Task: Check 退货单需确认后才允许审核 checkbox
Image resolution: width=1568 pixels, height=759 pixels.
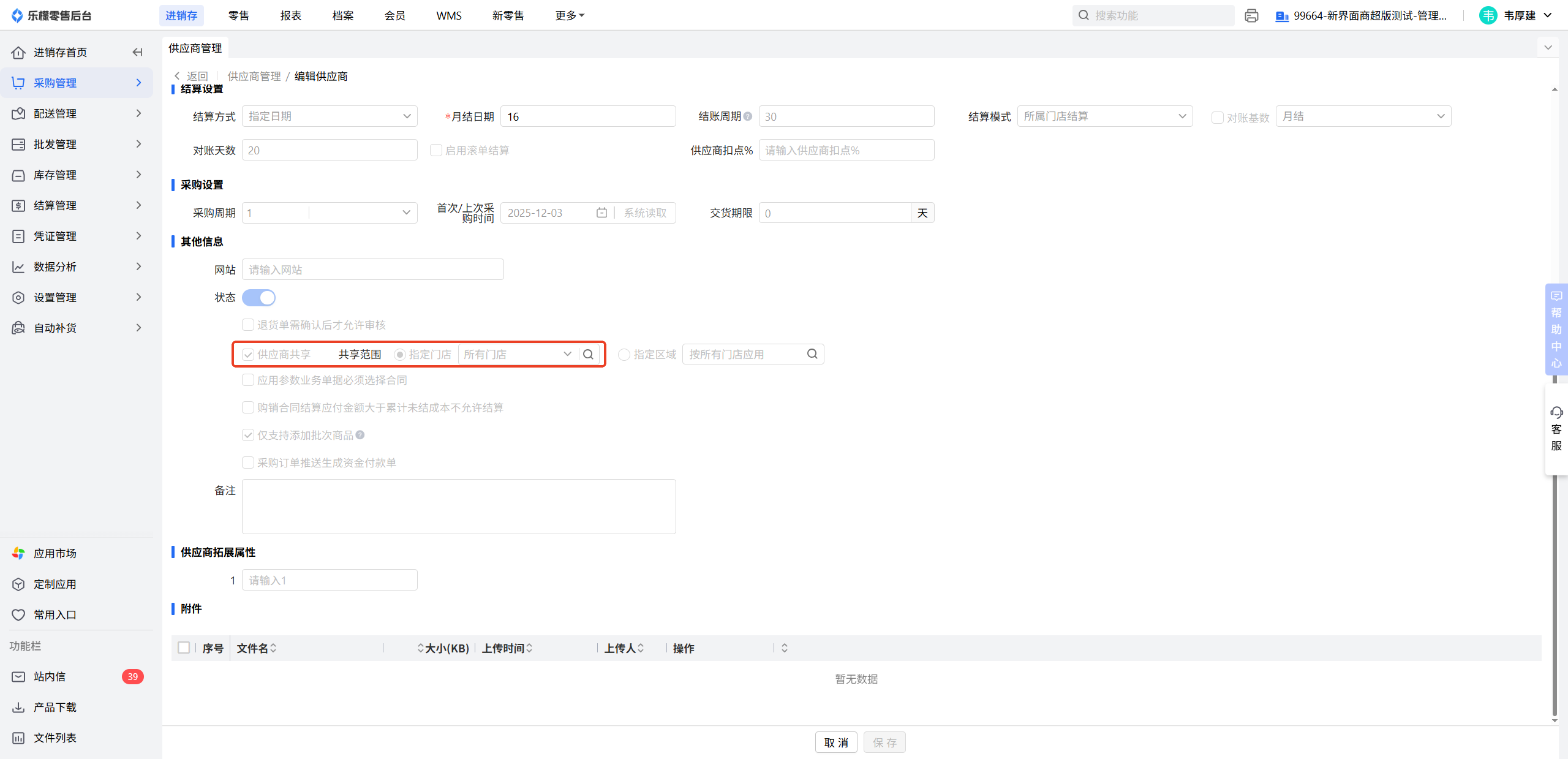Action: [248, 325]
